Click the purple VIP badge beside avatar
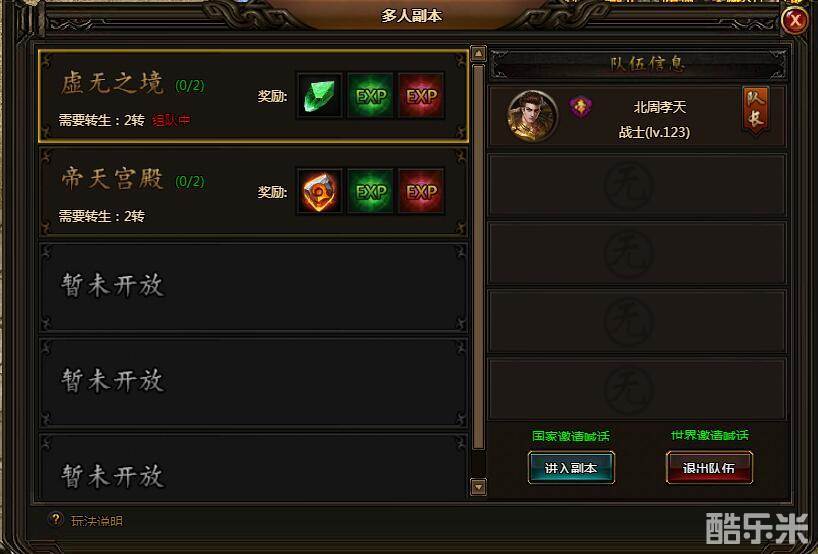Viewport: 818px width, 554px height. tap(580, 107)
